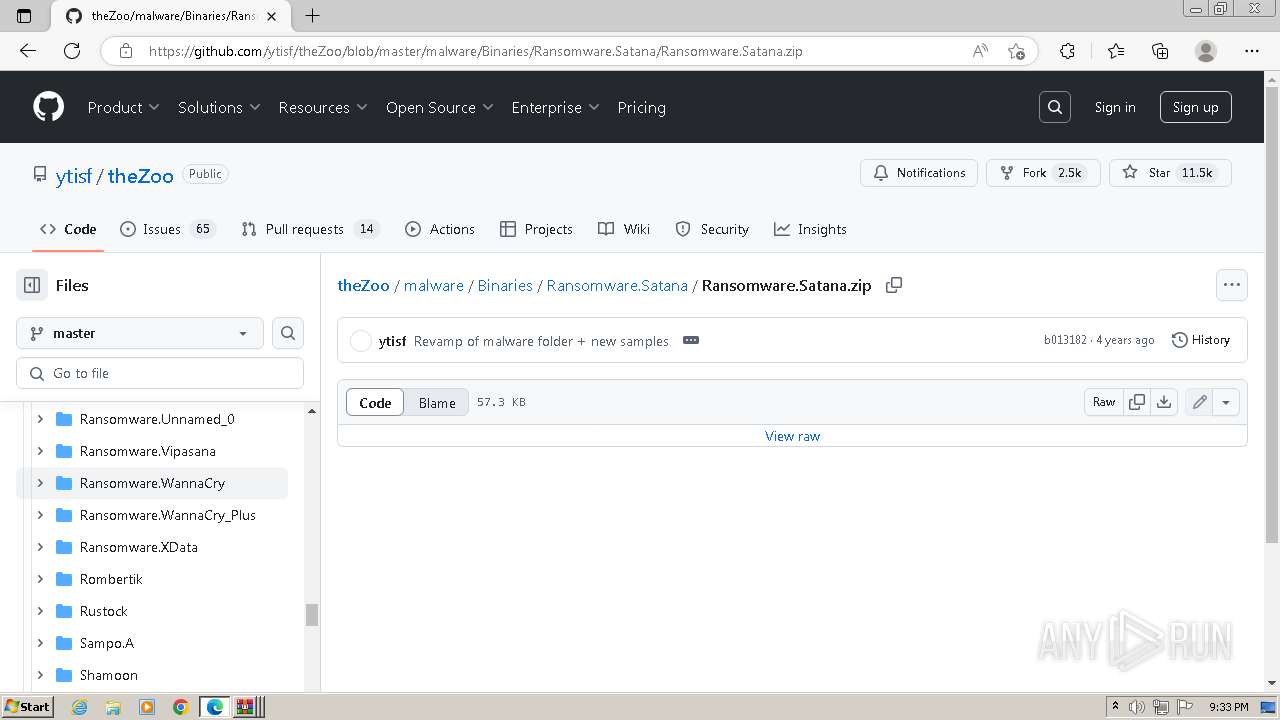Screen dimensions: 1280x720
Task: Open browser collections icon
Action: coord(1160,51)
